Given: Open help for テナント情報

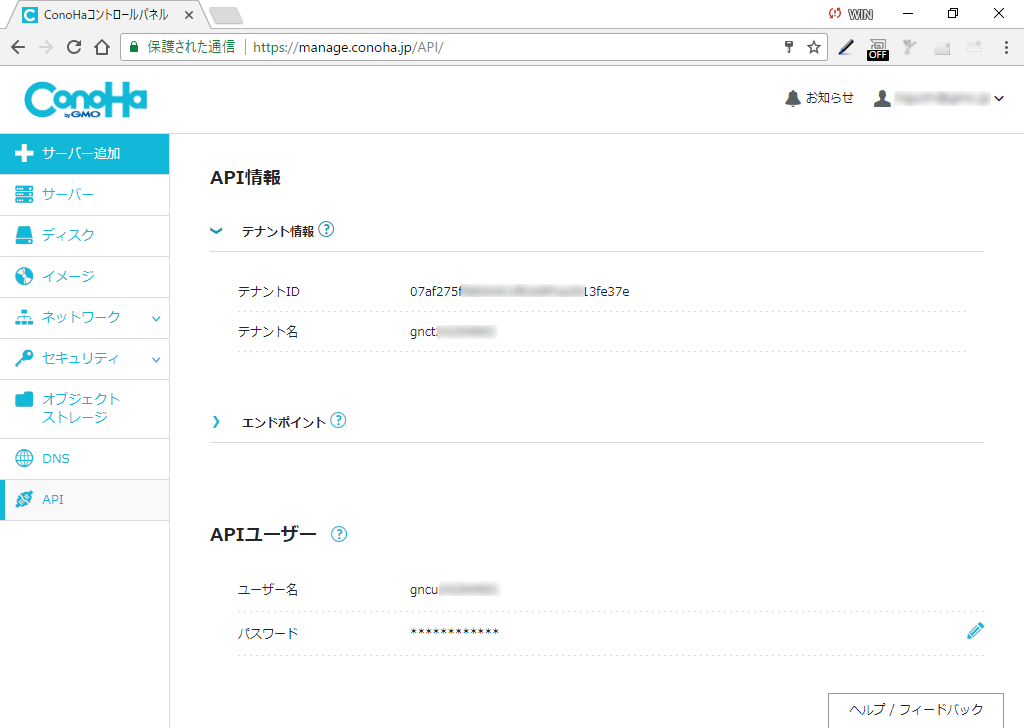Looking at the screenshot, I should (327, 229).
